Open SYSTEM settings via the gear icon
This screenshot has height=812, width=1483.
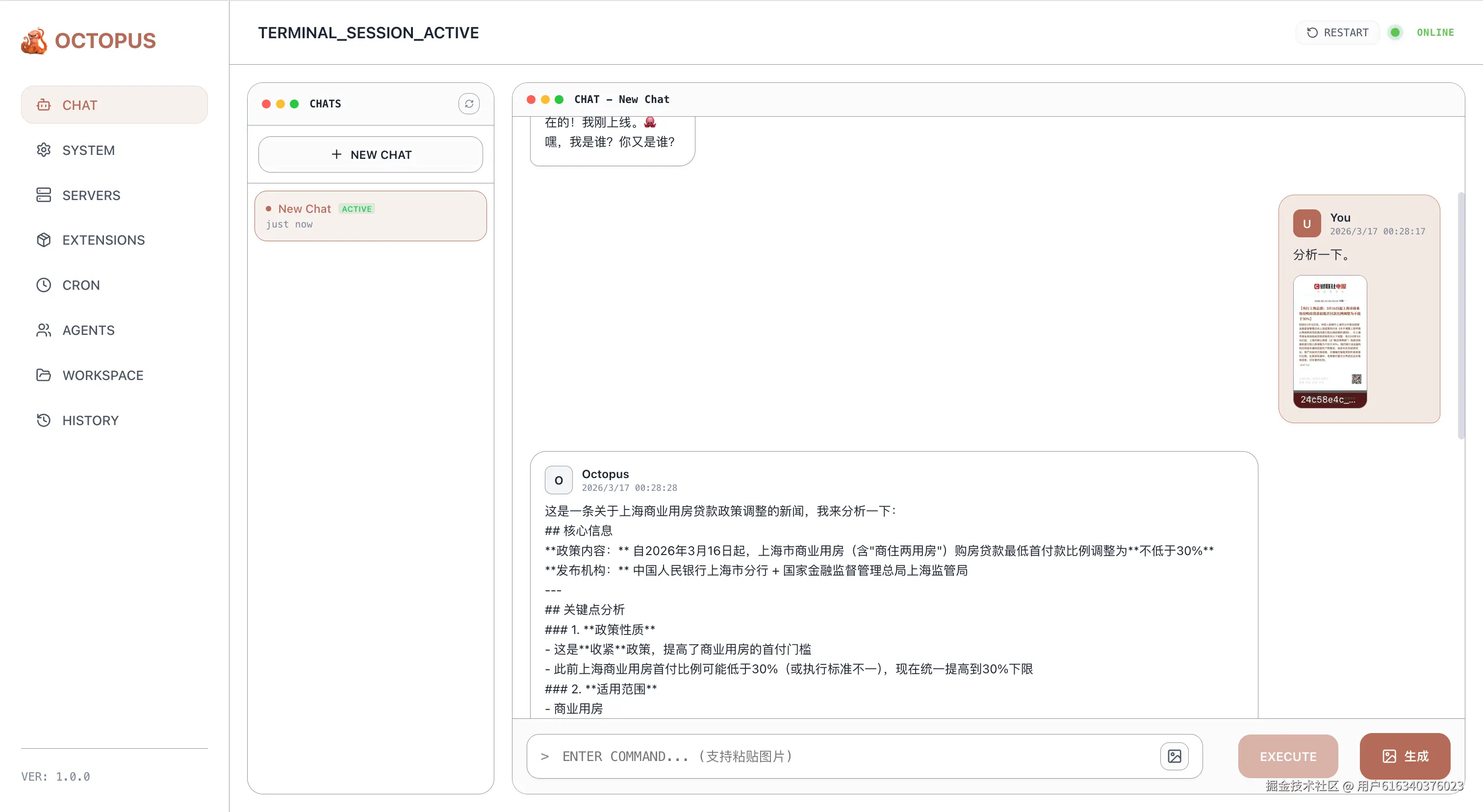pos(44,150)
